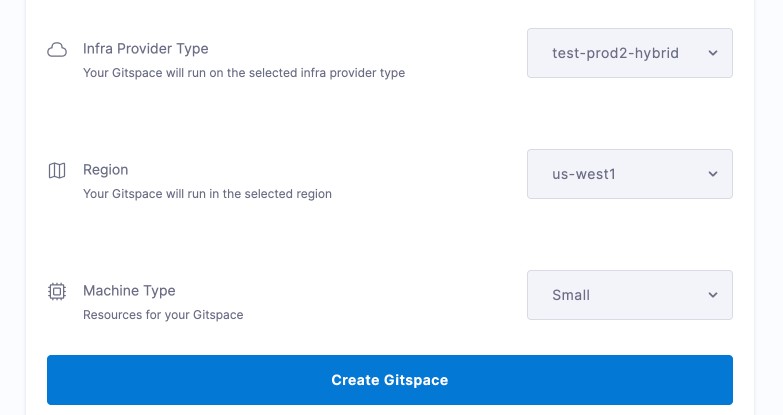Screen dimensions: 783x415
Task: Click the selected value "test-prod2-hybrid"
Action: [615, 53]
